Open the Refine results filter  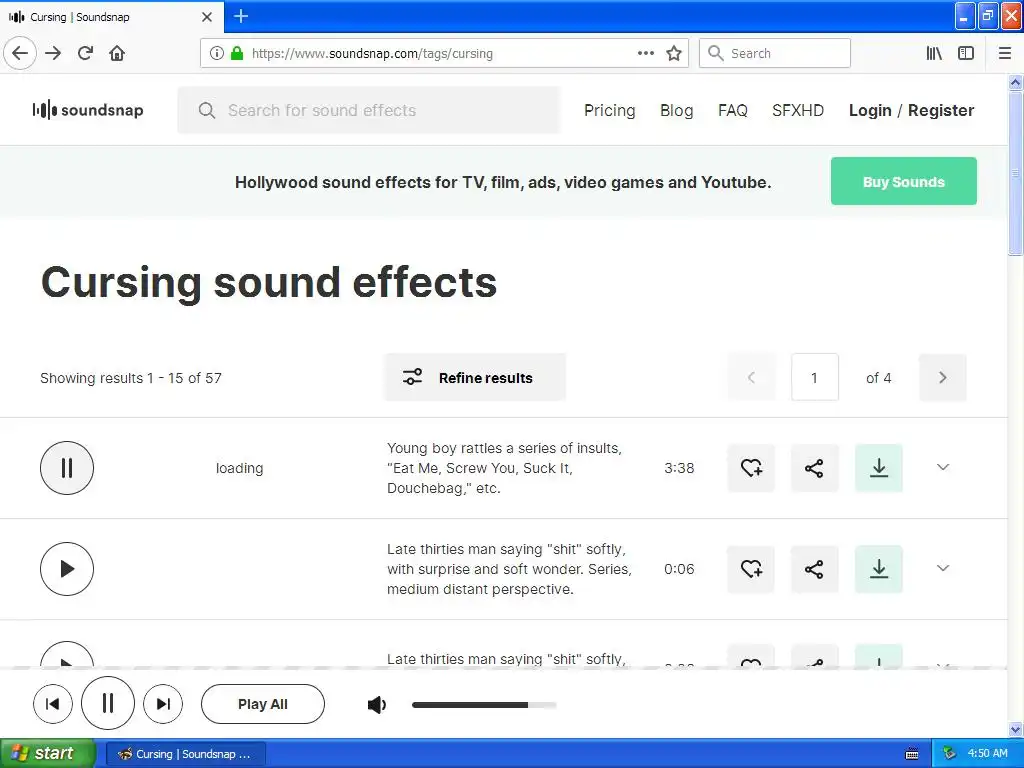pyautogui.click(x=475, y=377)
